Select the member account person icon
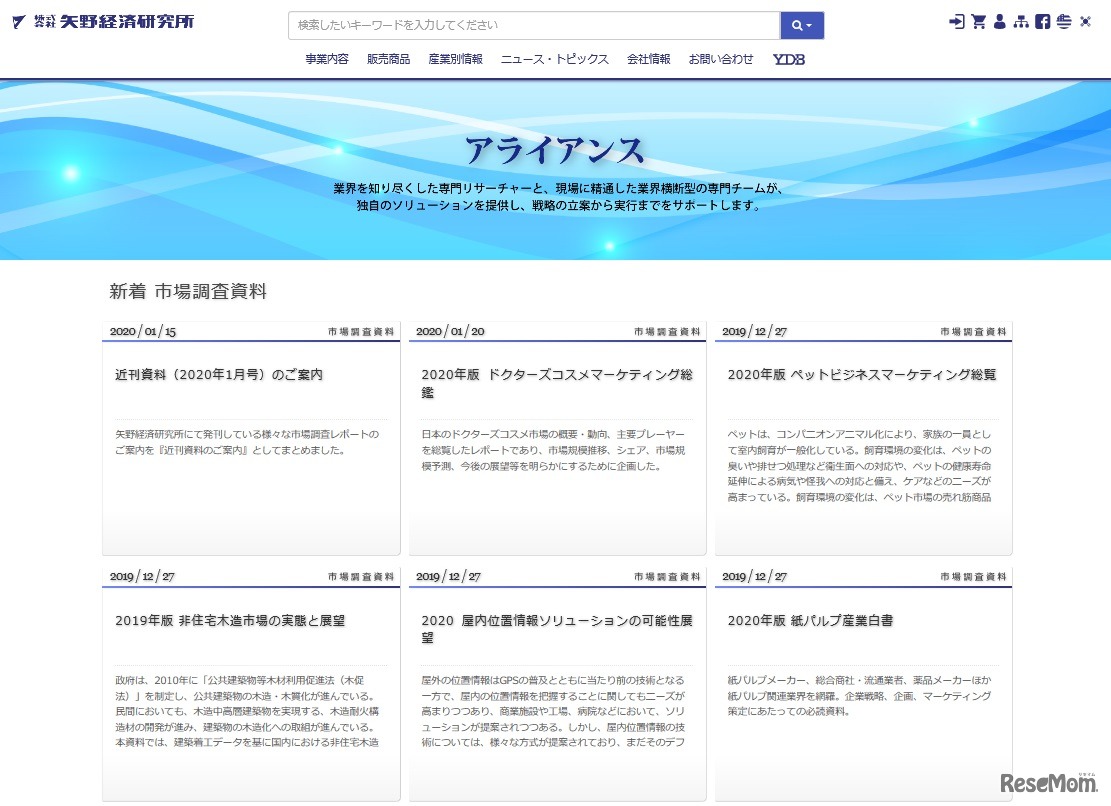1111x806 pixels. 999,21
